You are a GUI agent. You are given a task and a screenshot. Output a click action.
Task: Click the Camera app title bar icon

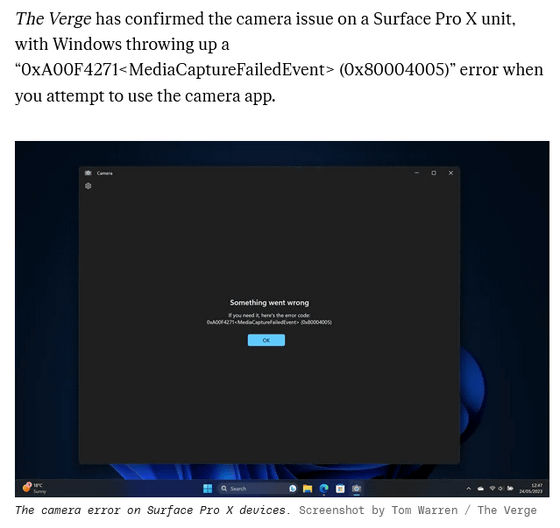tap(88, 173)
